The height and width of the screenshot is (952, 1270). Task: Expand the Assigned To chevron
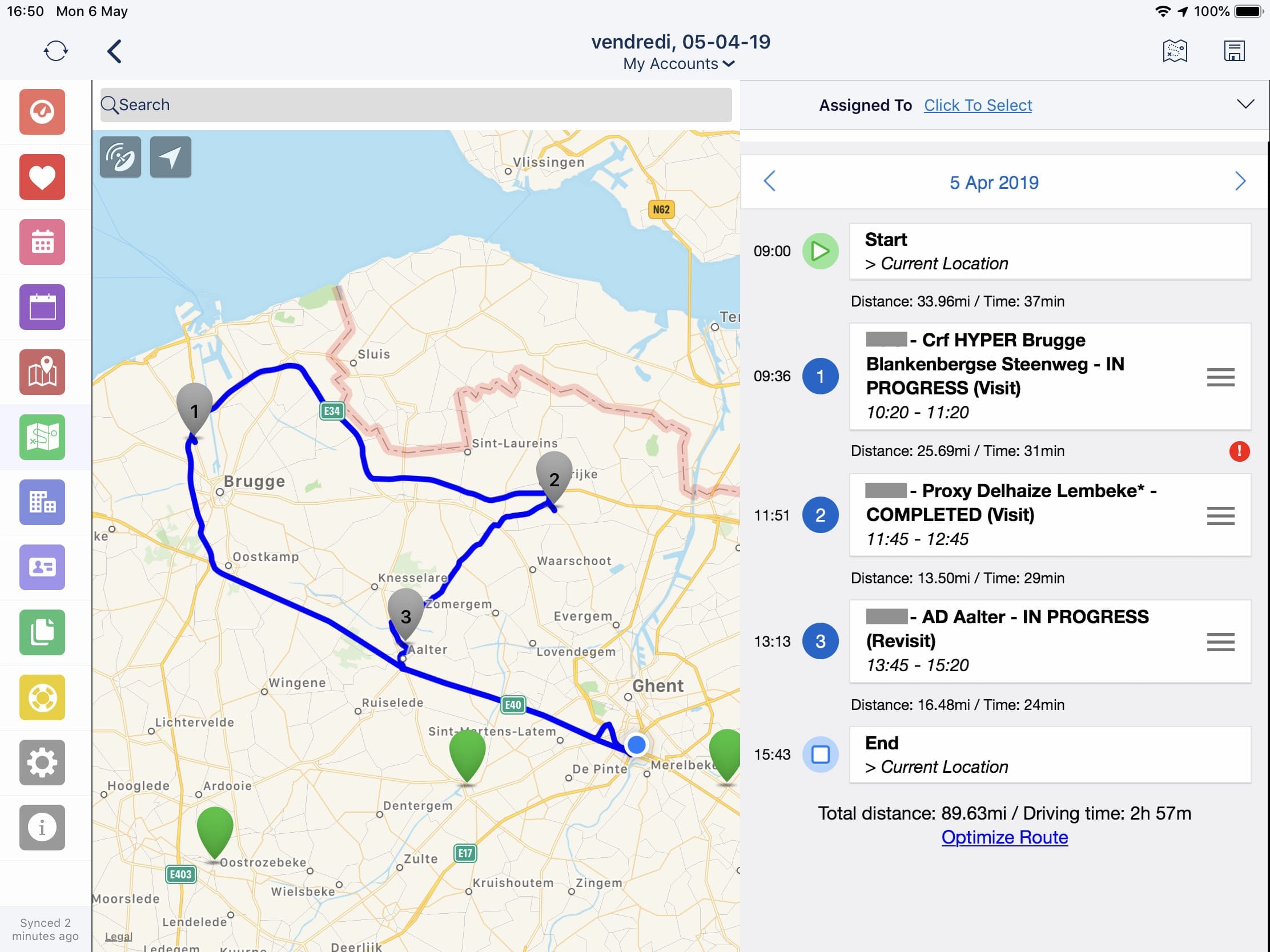pyautogui.click(x=1245, y=104)
